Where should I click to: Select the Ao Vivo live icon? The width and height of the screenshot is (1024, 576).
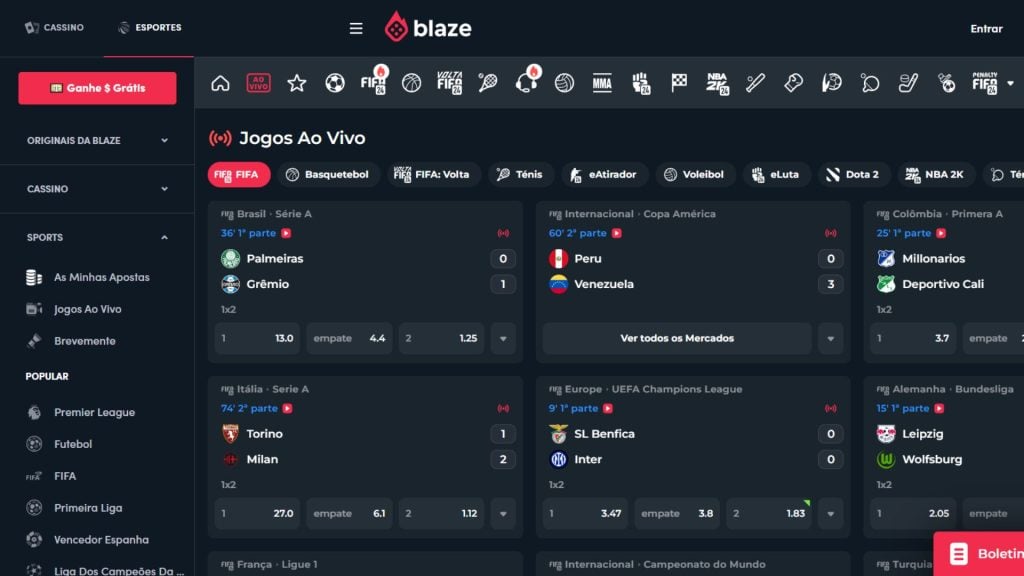coord(259,83)
